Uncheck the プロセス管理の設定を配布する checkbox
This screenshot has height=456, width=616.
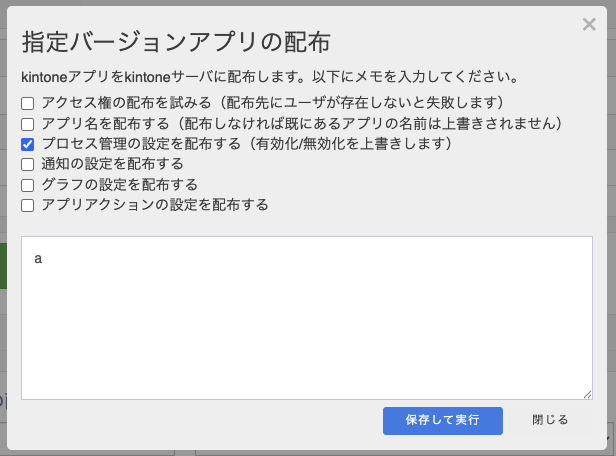point(28,144)
